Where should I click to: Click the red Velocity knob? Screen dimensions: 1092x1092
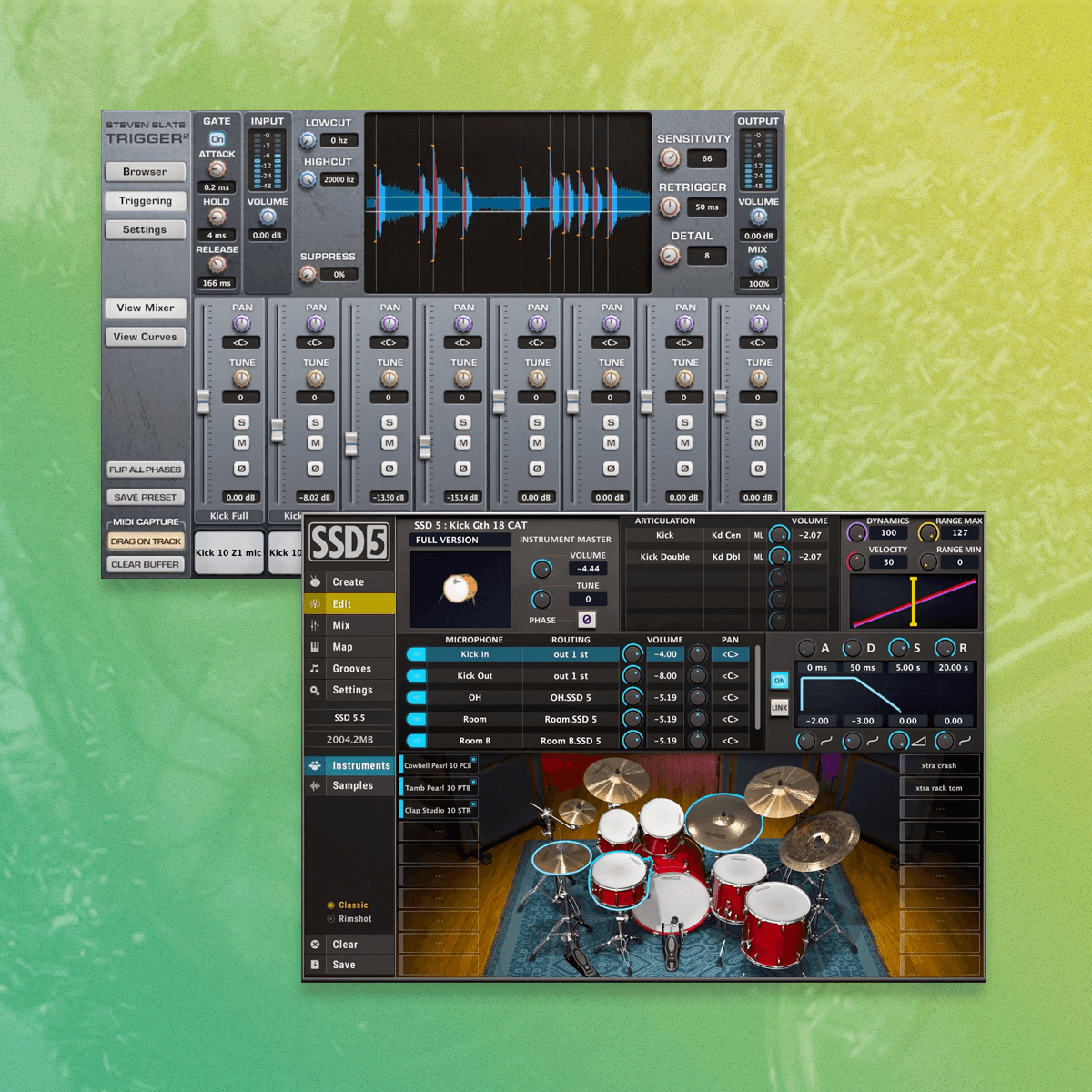(856, 561)
